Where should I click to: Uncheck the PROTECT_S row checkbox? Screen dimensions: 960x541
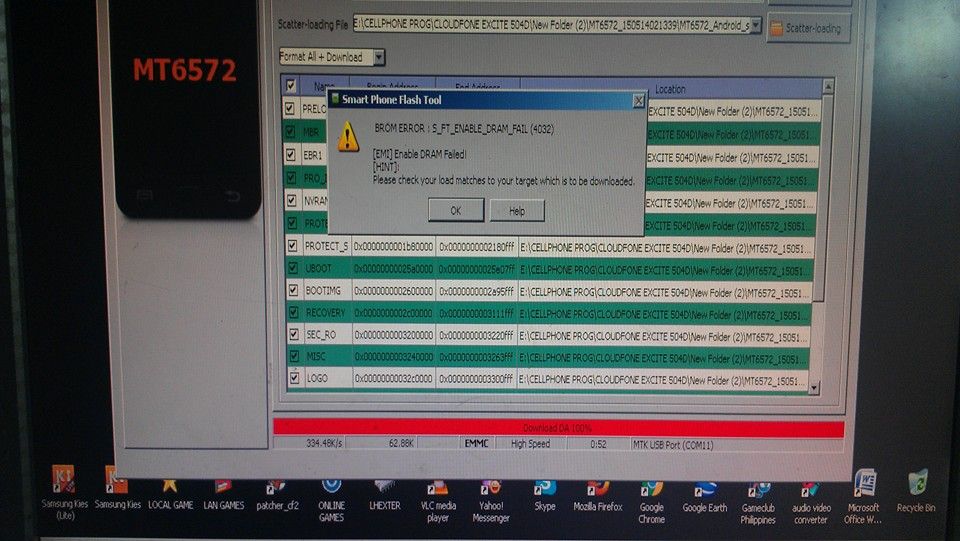pyautogui.click(x=293, y=245)
